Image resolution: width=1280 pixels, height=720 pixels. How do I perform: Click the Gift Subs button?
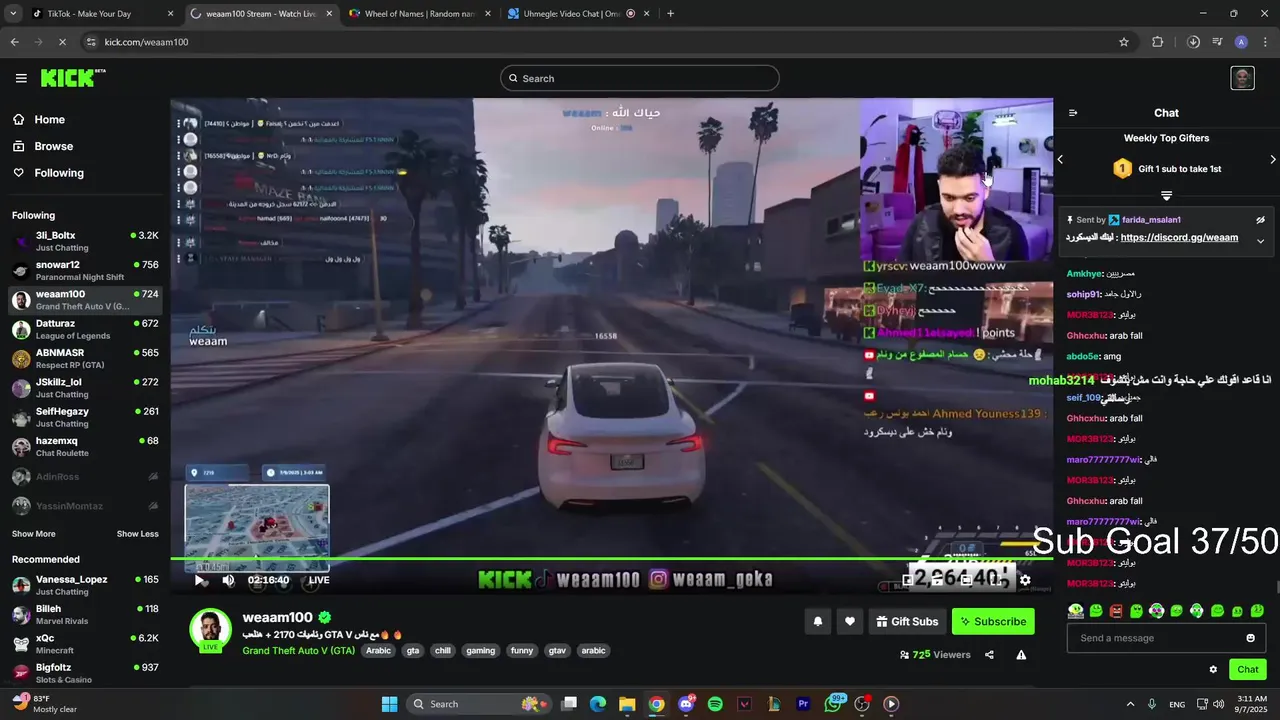907,621
